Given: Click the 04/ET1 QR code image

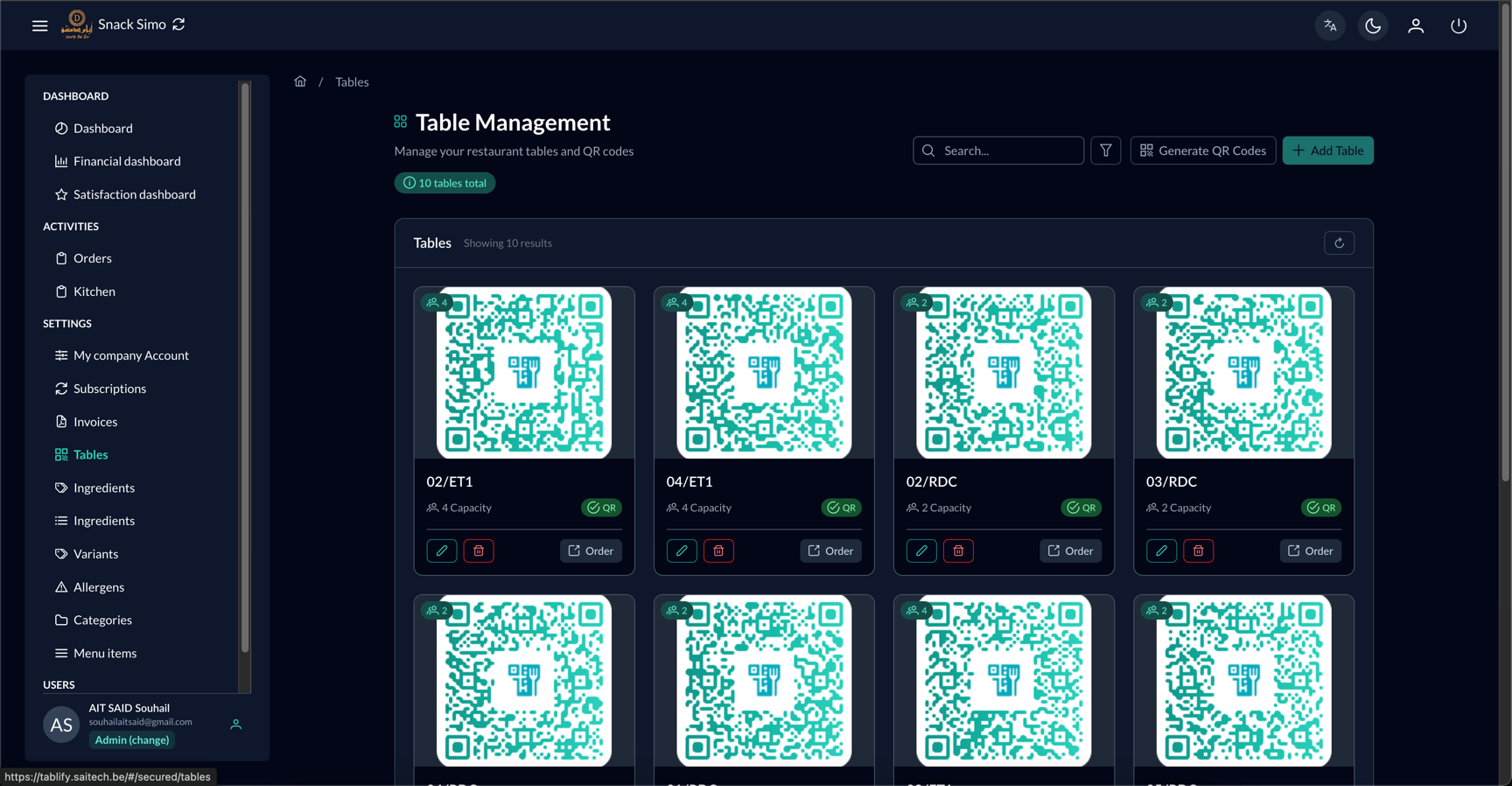Looking at the screenshot, I should (764, 373).
